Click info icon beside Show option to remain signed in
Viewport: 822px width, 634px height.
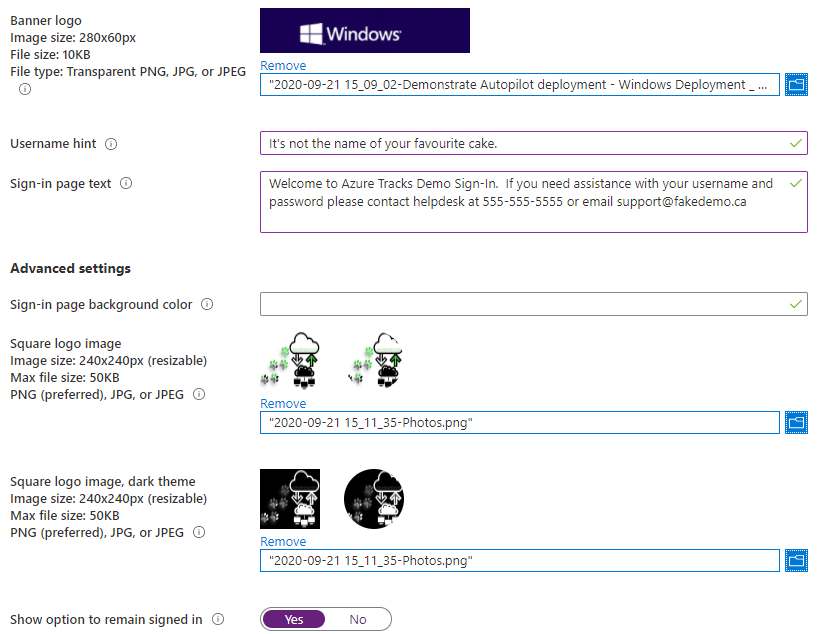[218, 619]
